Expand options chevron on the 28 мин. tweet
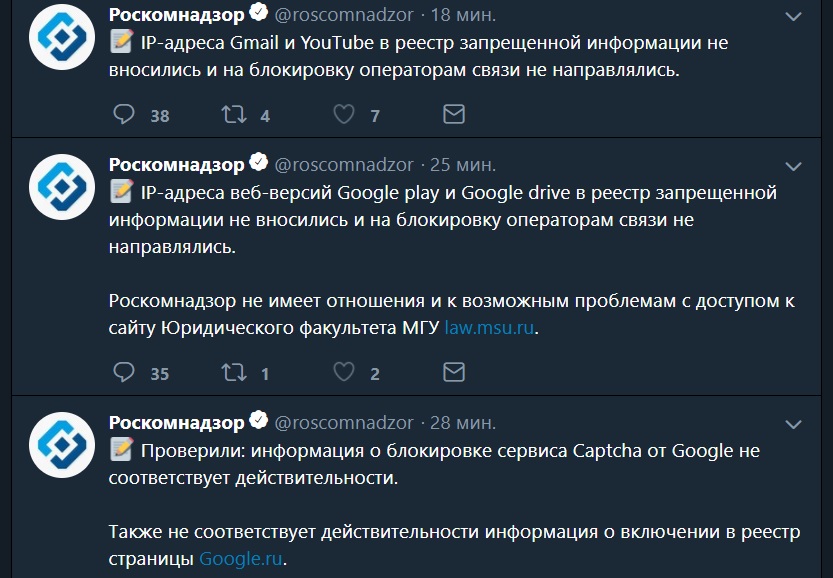Viewport: 833px width, 578px height. click(793, 424)
